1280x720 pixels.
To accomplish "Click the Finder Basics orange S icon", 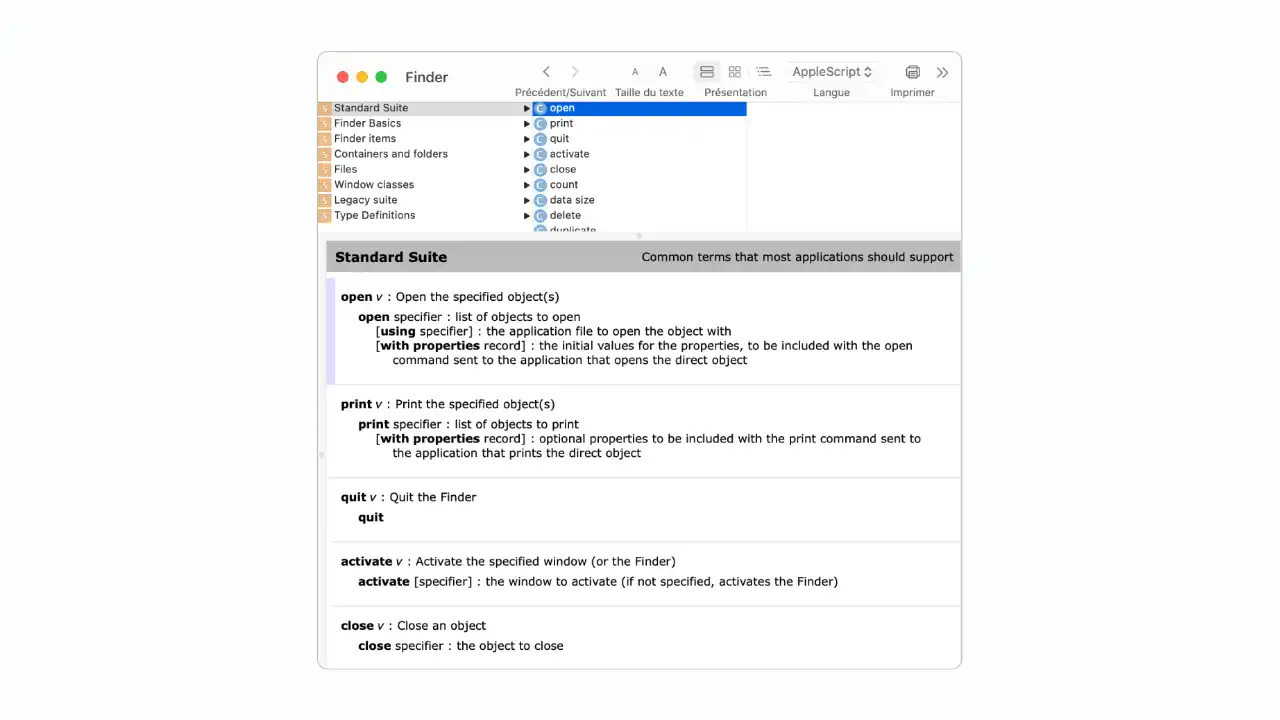I will coord(324,123).
